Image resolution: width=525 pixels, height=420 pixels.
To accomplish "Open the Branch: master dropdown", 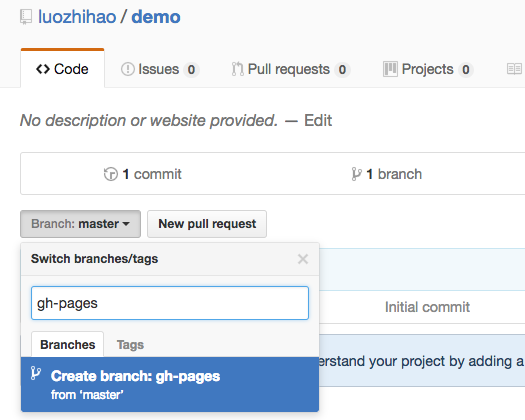I will [80, 224].
